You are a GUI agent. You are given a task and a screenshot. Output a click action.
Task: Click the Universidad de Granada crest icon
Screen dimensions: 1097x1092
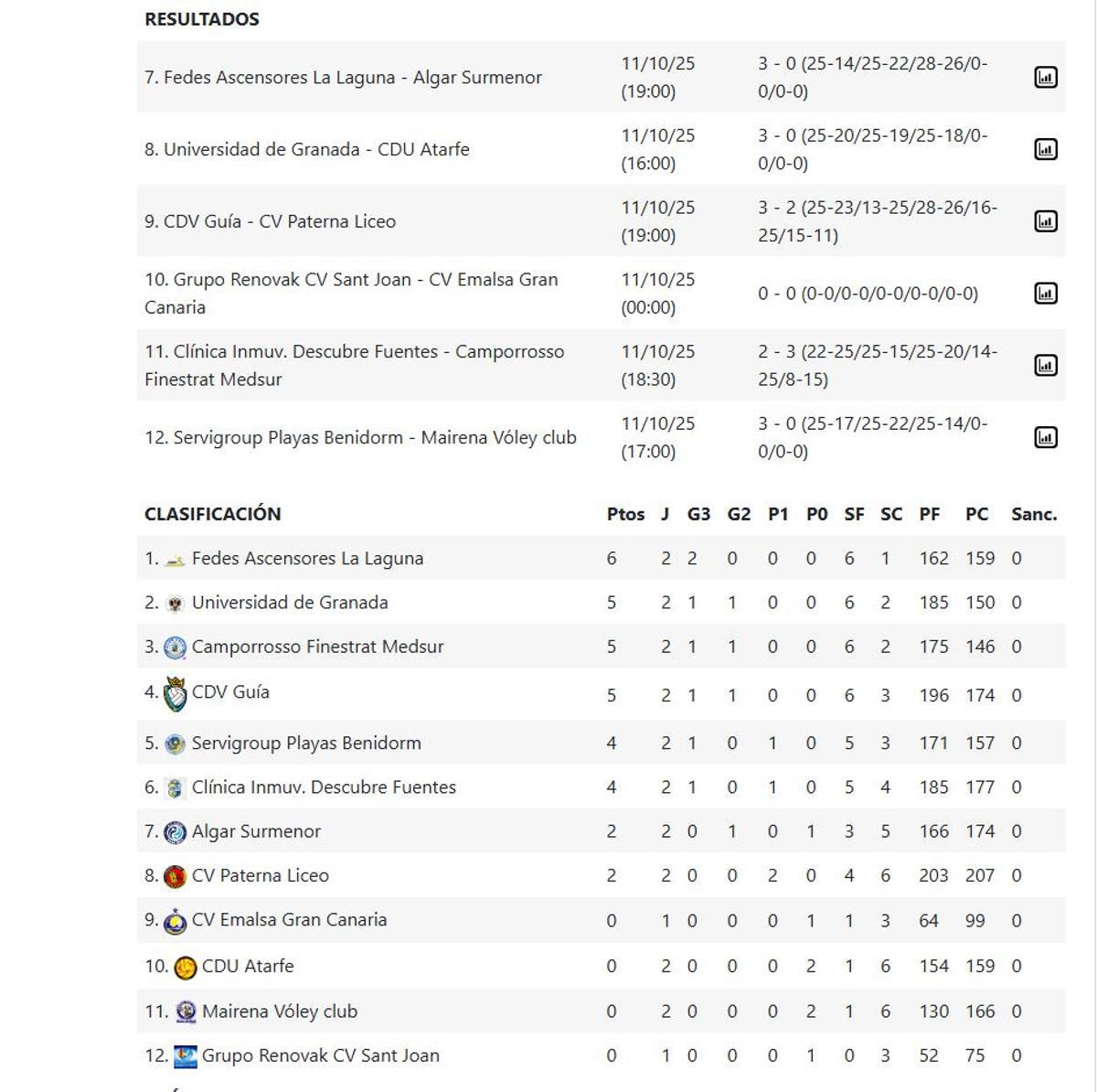(x=174, y=602)
